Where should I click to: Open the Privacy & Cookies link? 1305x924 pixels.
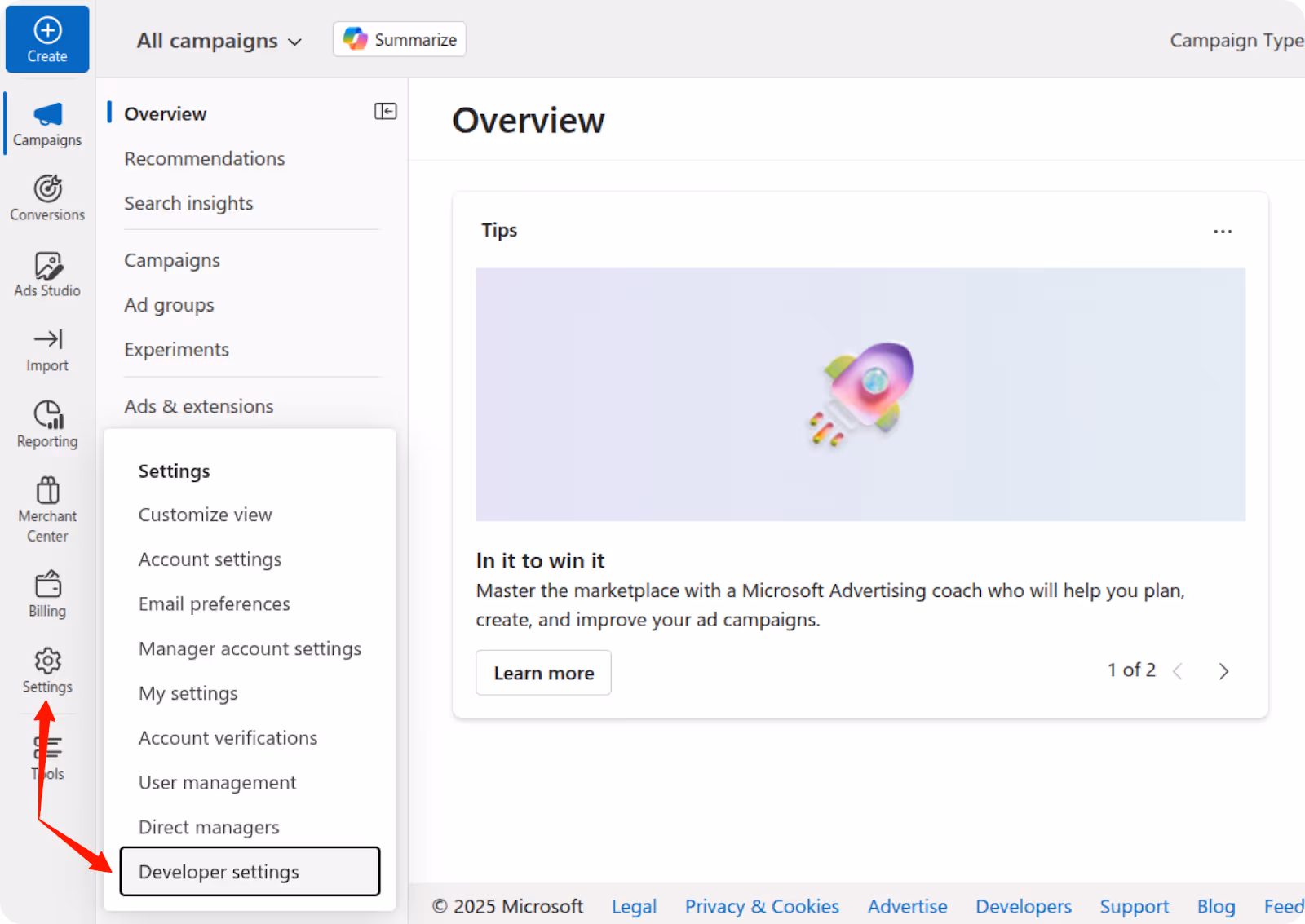[x=762, y=906]
